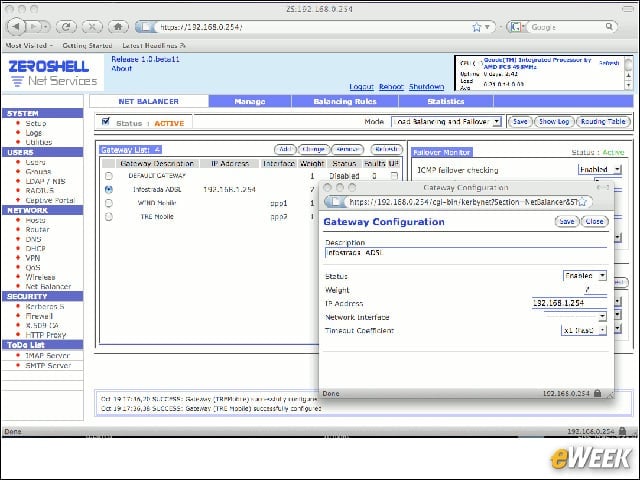640x480 pixels.
Task: Click the padlock icon in main window status bar
Action: coord(622,431)
